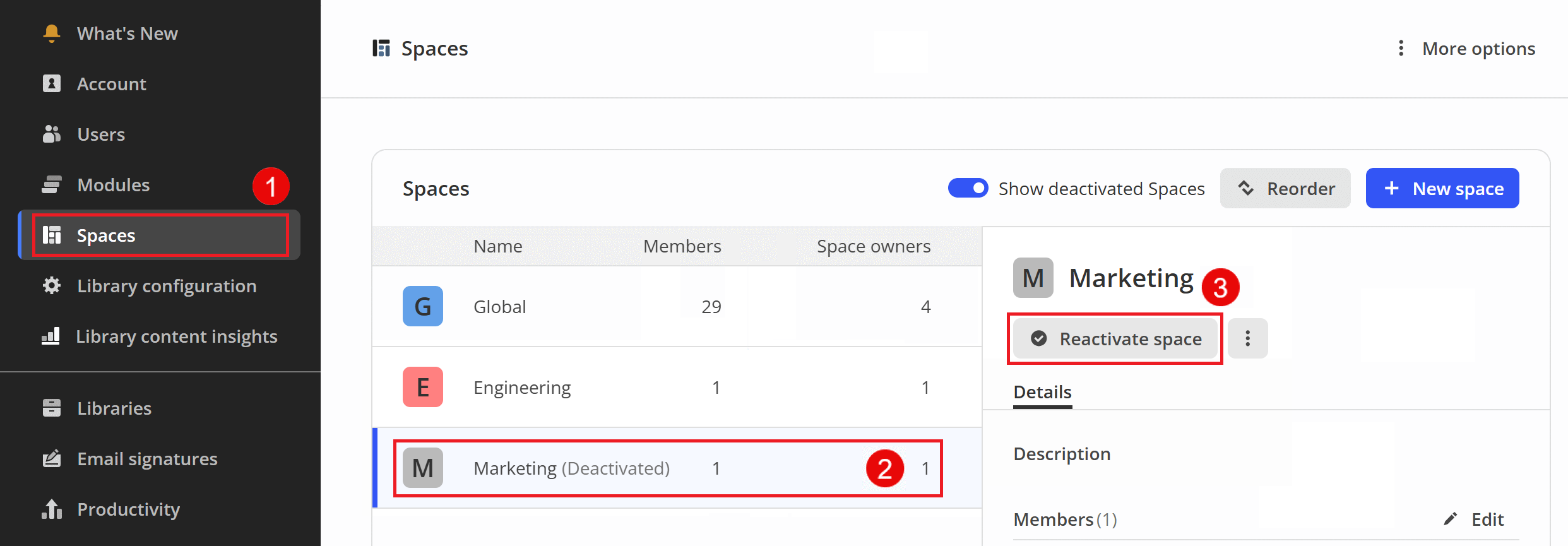Click the Reactivate space button
The image size is (1568, 546).
(1115, 338)
